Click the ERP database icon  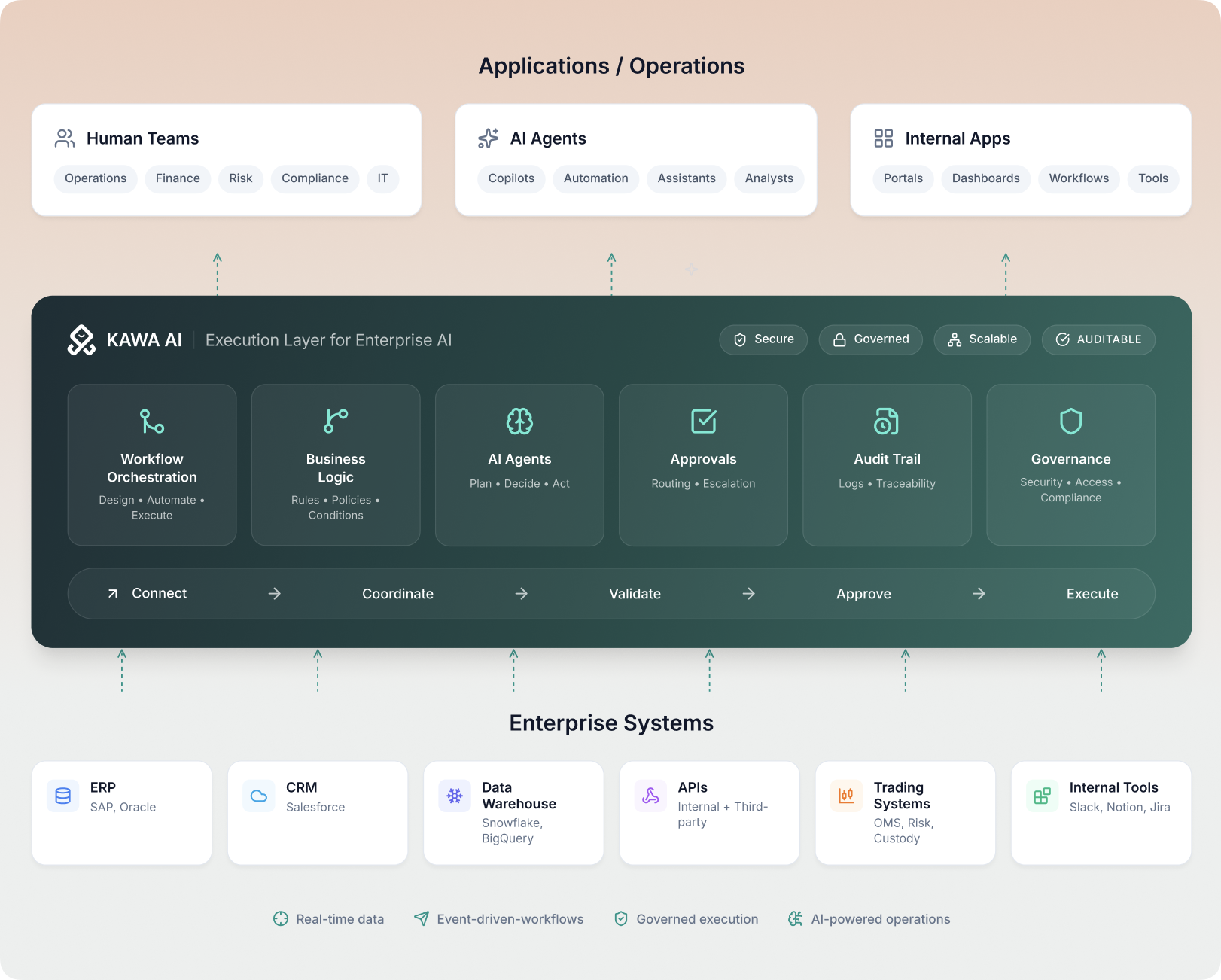coord(62,795)
